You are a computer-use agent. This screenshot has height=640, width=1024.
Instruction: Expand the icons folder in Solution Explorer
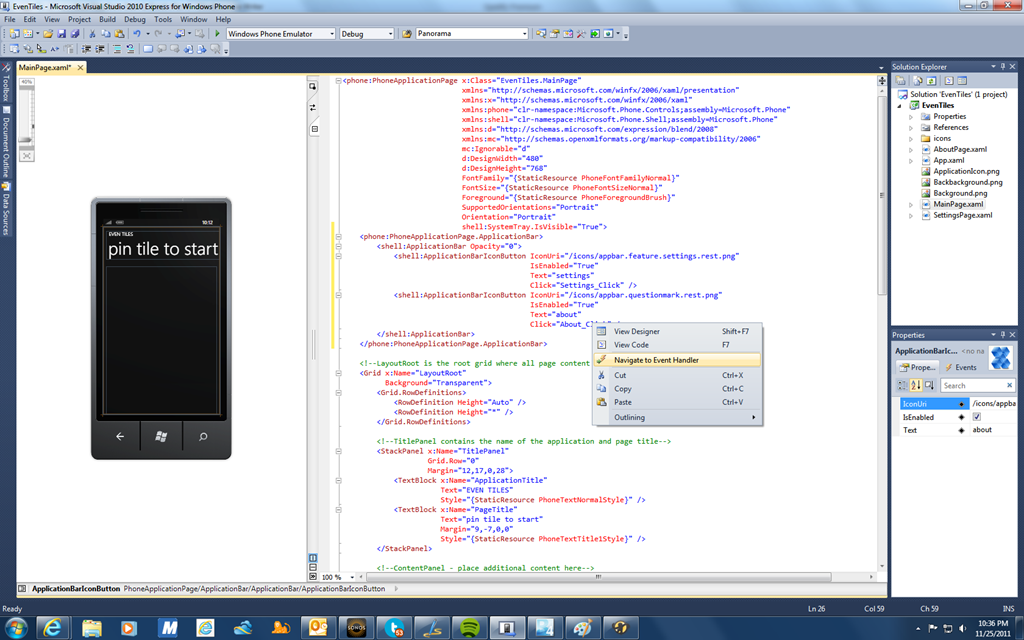pos(911,138)
